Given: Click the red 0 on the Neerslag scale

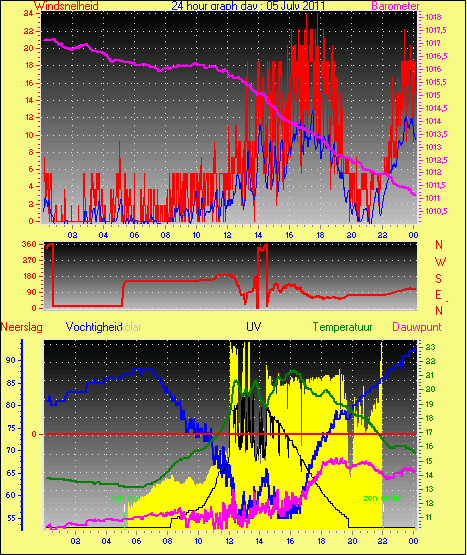Looking at the screenshot, I should pos(34,434).
